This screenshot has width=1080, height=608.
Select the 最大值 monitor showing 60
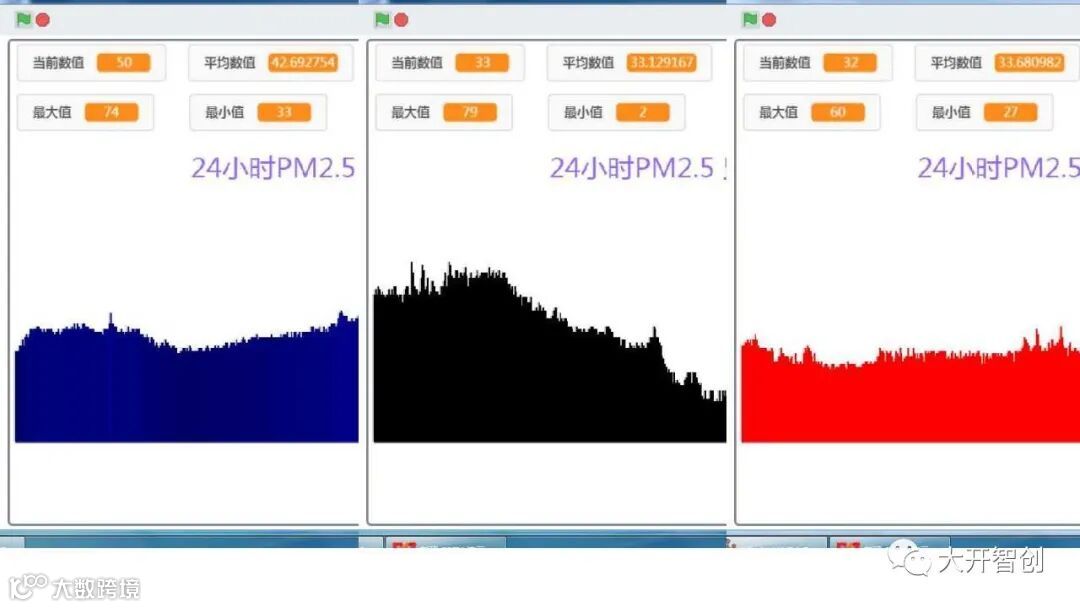(812, 112)
